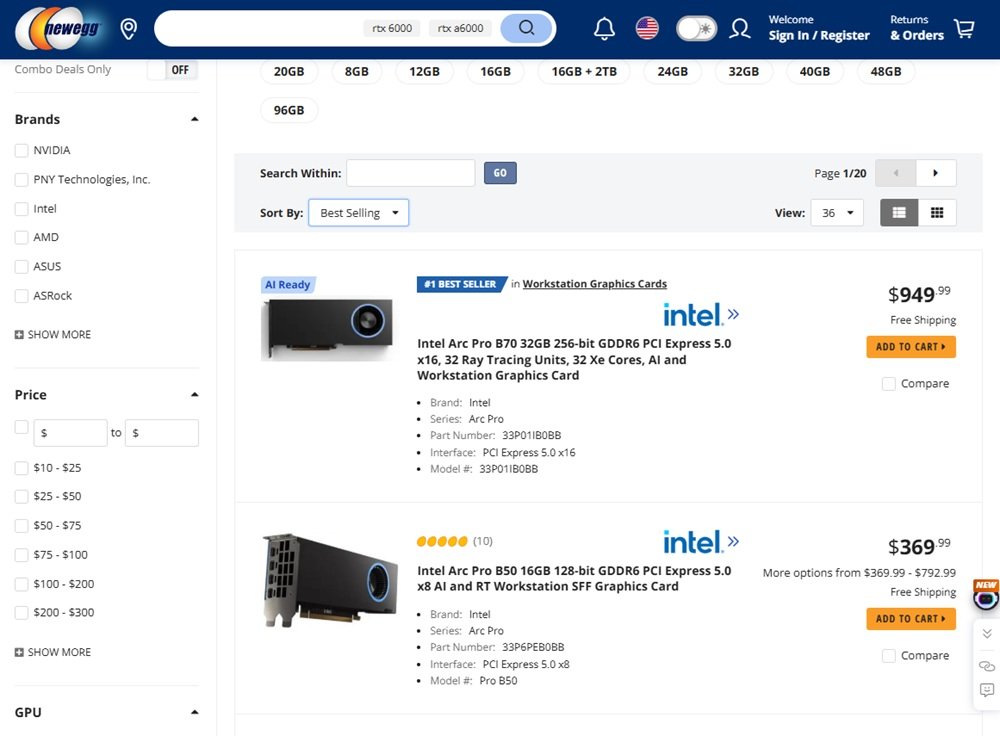Switch to grid view layout
This screenshot has width=1000, height=736.
tap(937, 213)
